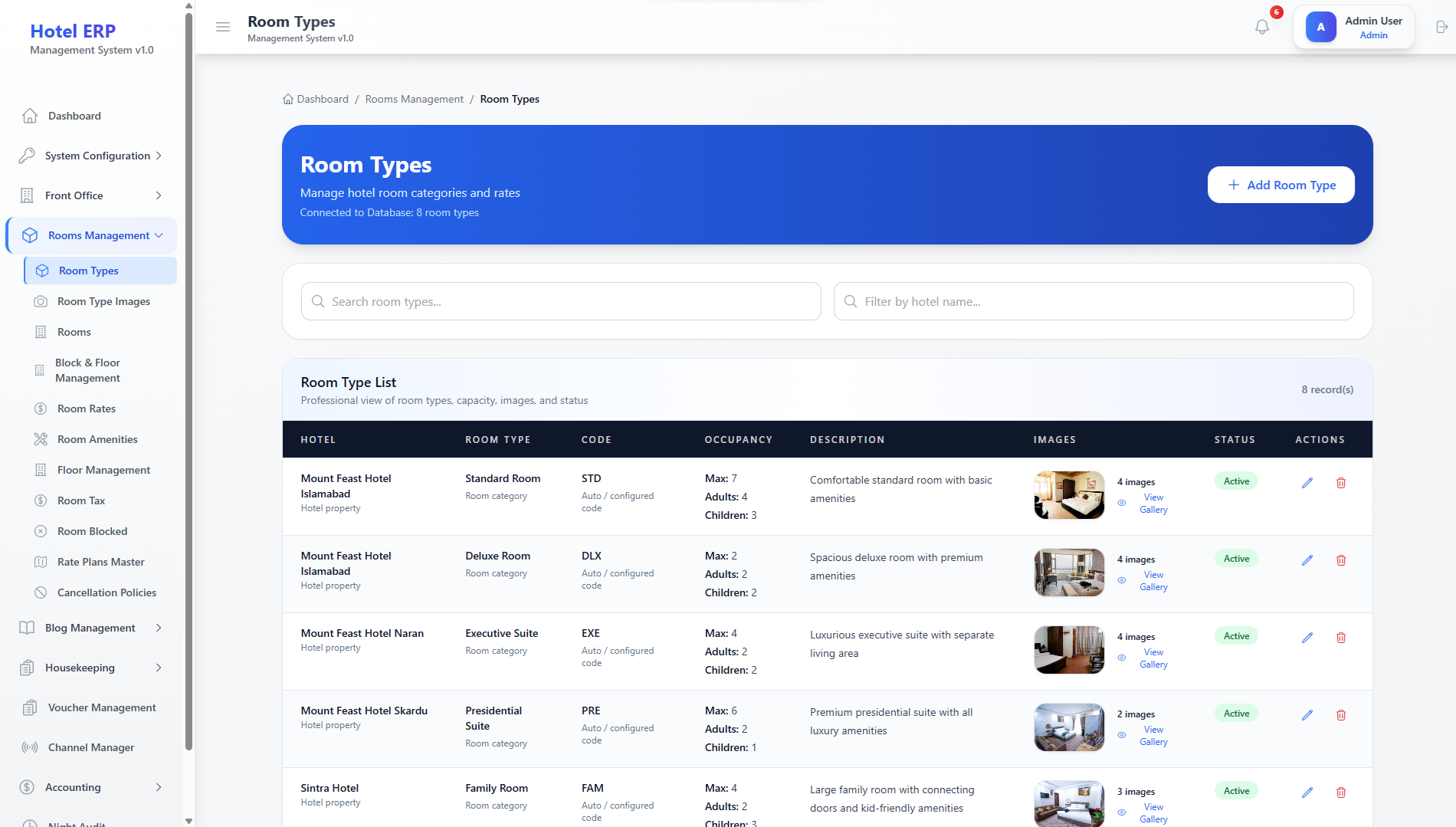
Task: Open the notifications bell
Action: tap(1262, 27)
